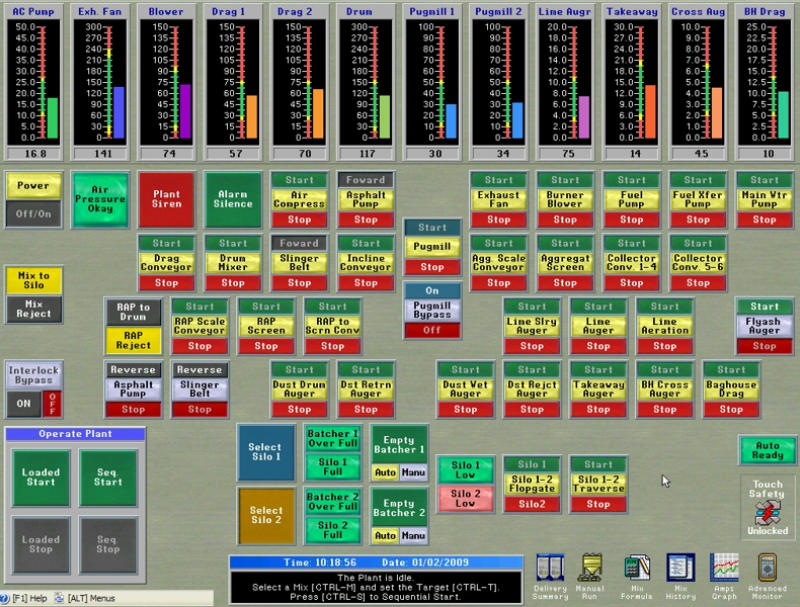Click the F1 Help icon
This screenshot has height=607, width=800.
(26, 598)
